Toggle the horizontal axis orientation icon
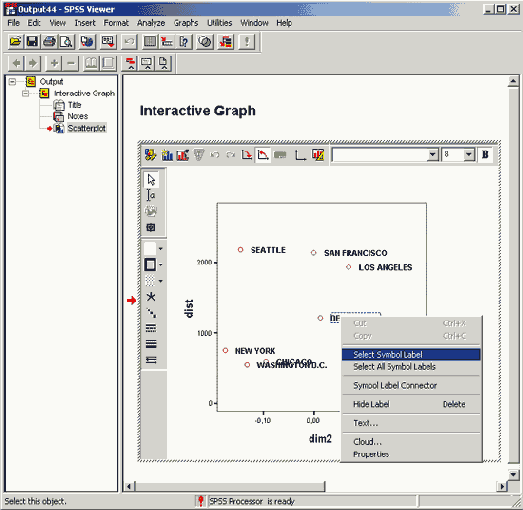The height and width of the screenshot is (510, 523). pos(247,155)
